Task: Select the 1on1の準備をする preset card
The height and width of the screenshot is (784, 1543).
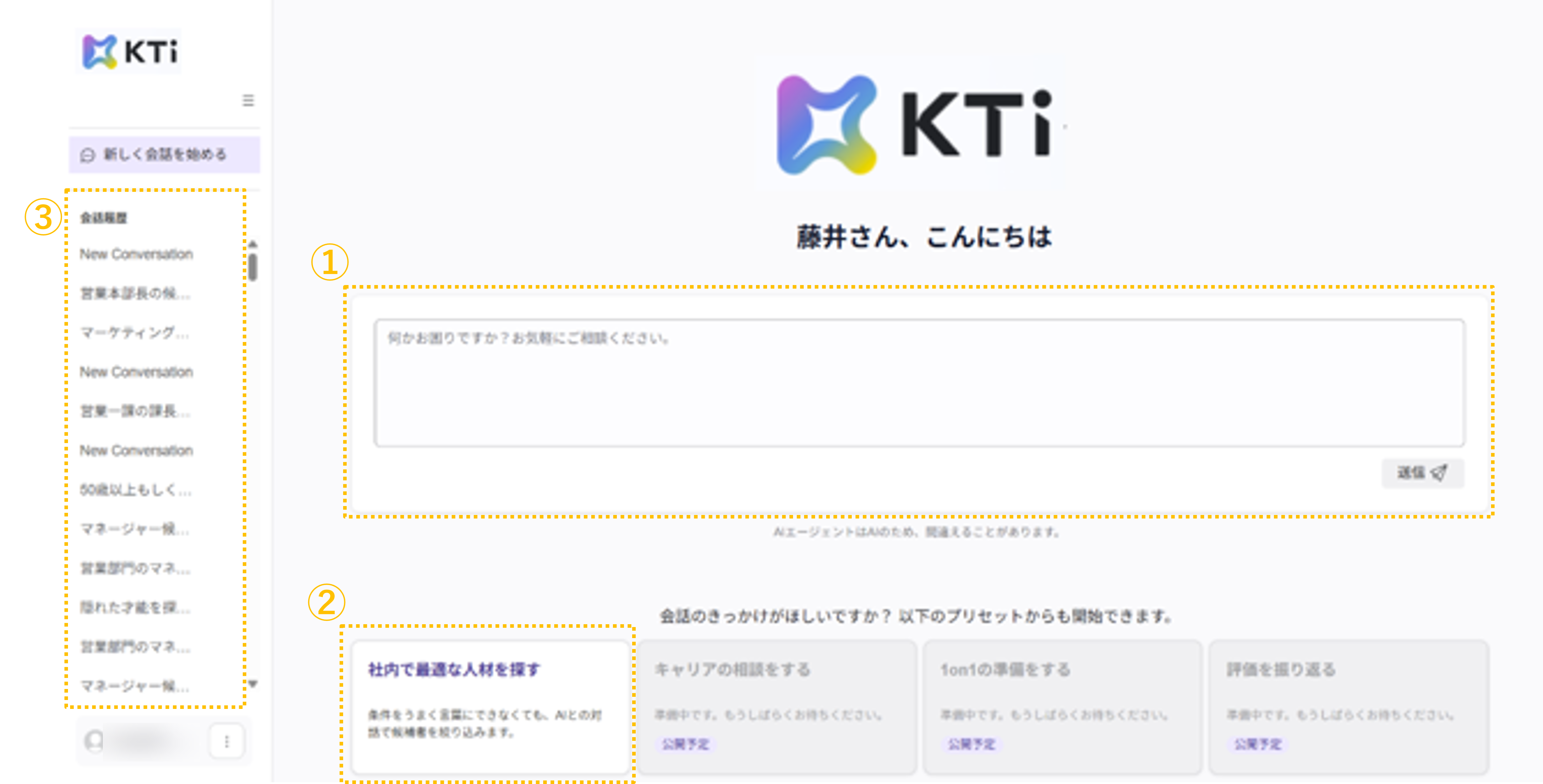Action: [x=1062, y=707]
